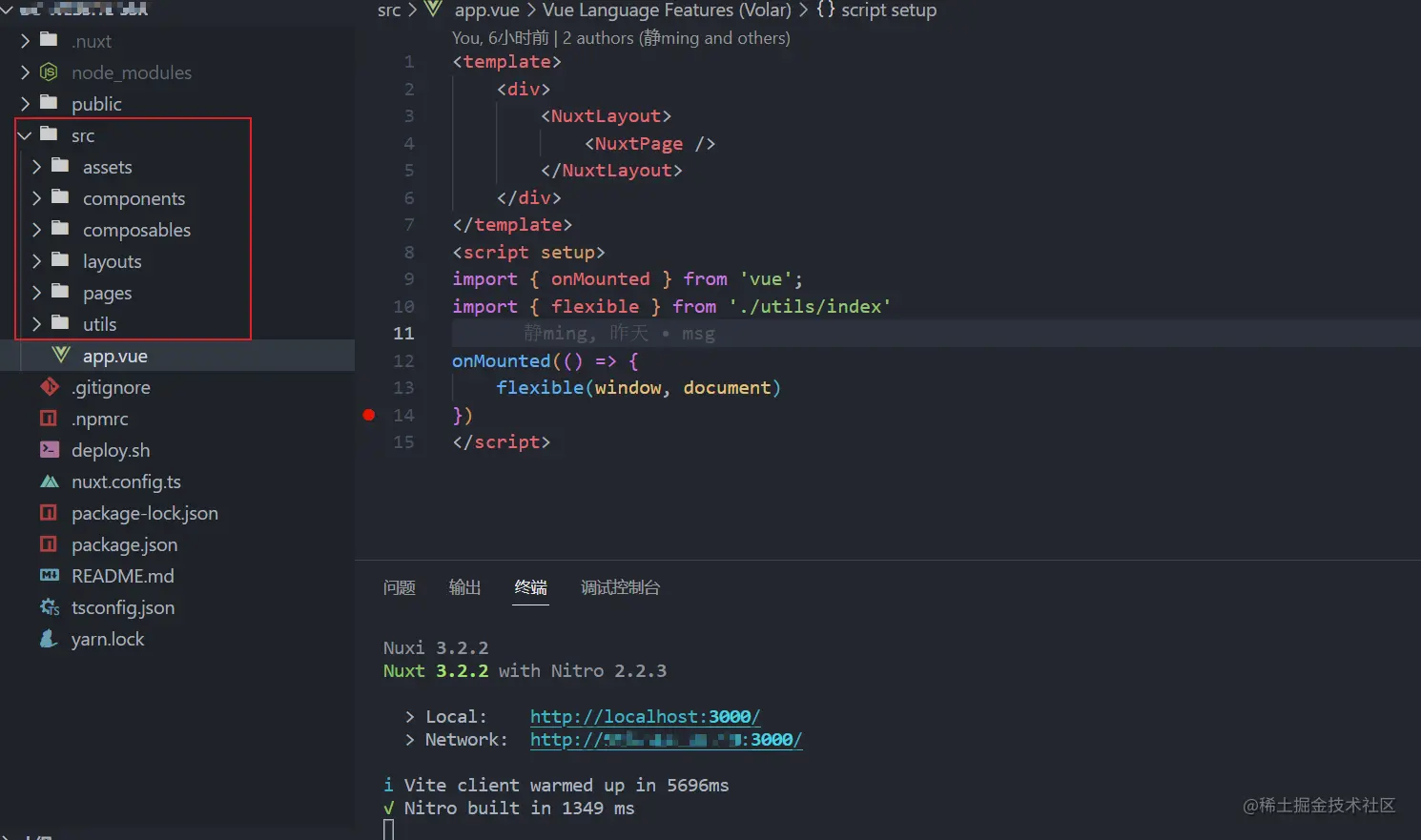The height and width of the screenshot is (840, 1421).
Task: Expand the assets folder chevron
Action: pos(37,167)
